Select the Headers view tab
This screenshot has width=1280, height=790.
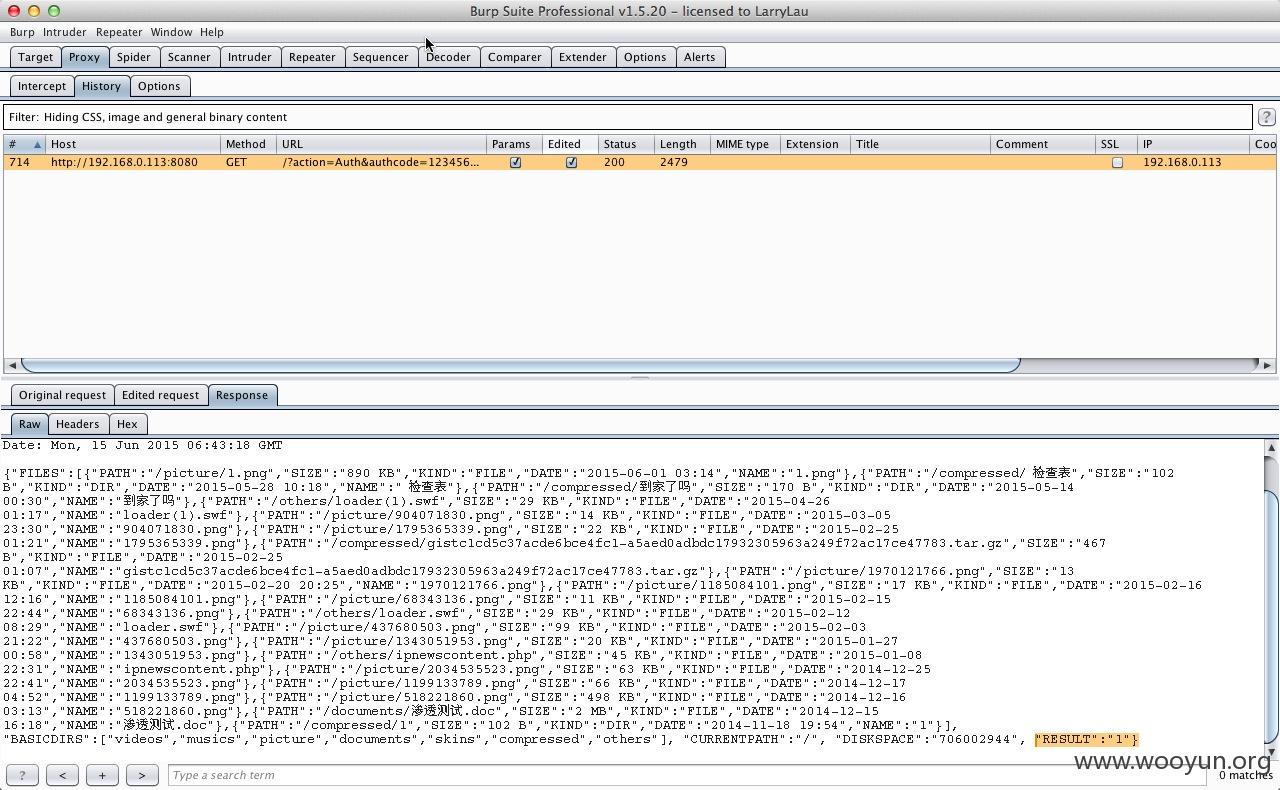77,424
